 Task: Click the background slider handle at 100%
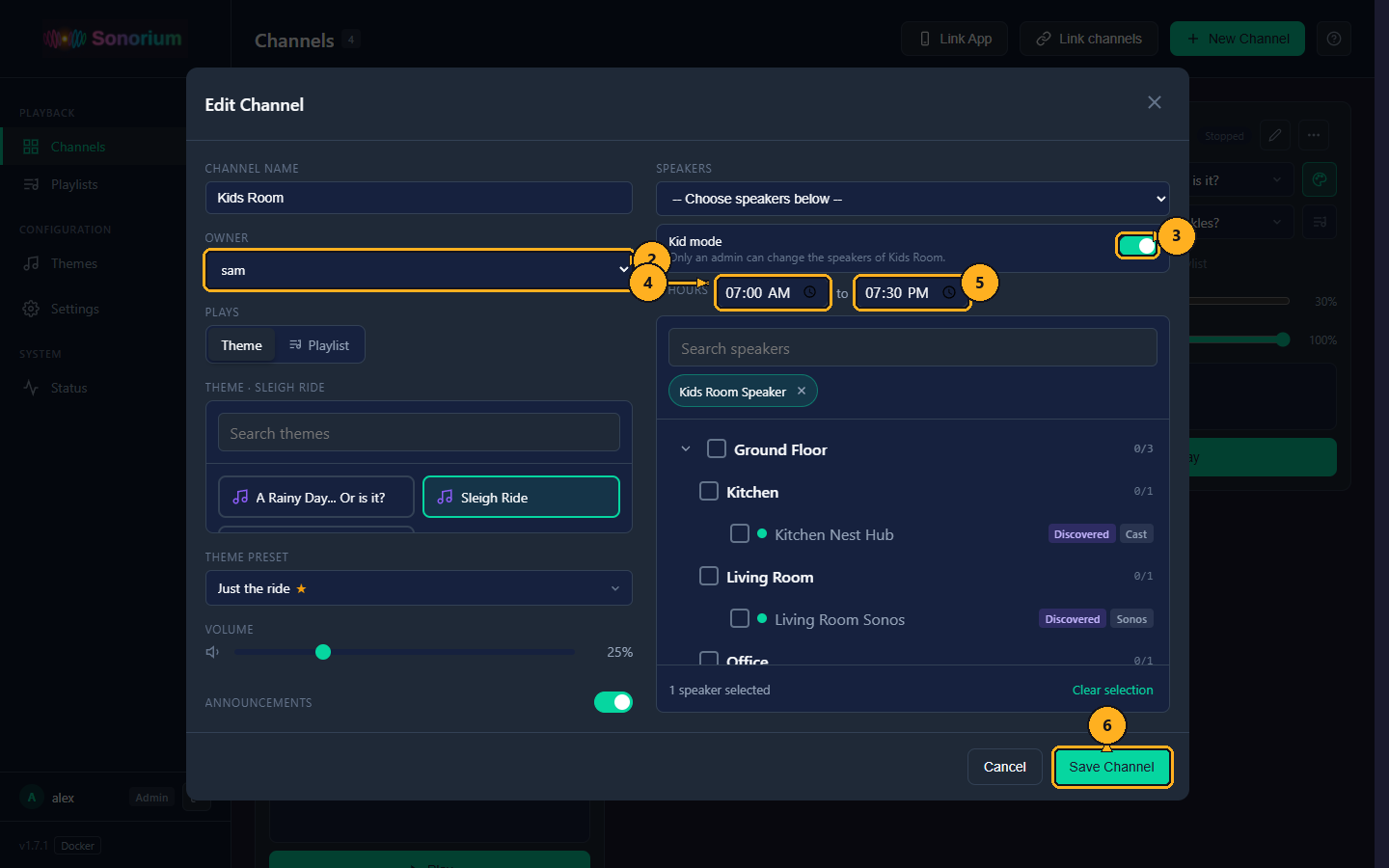click(1282, 339)
